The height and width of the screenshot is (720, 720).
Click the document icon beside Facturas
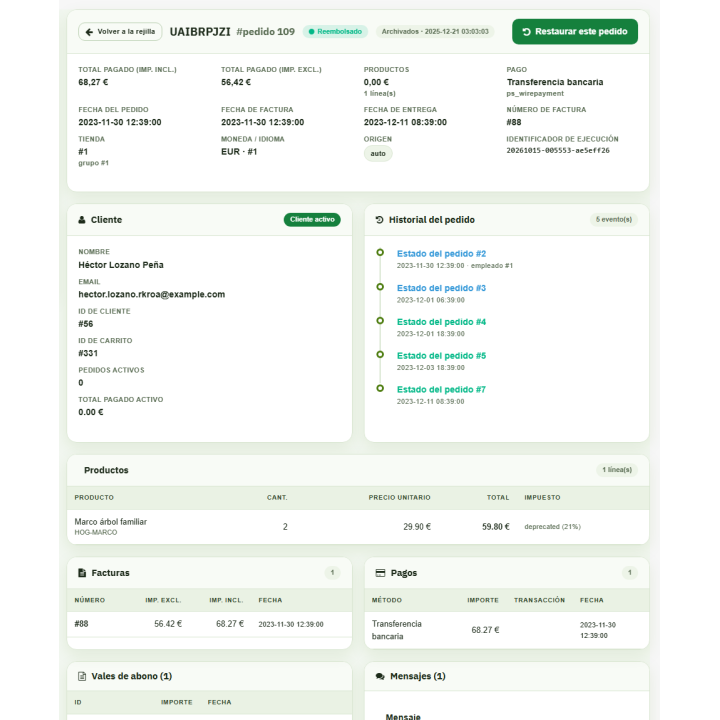(x=82, y=573)
